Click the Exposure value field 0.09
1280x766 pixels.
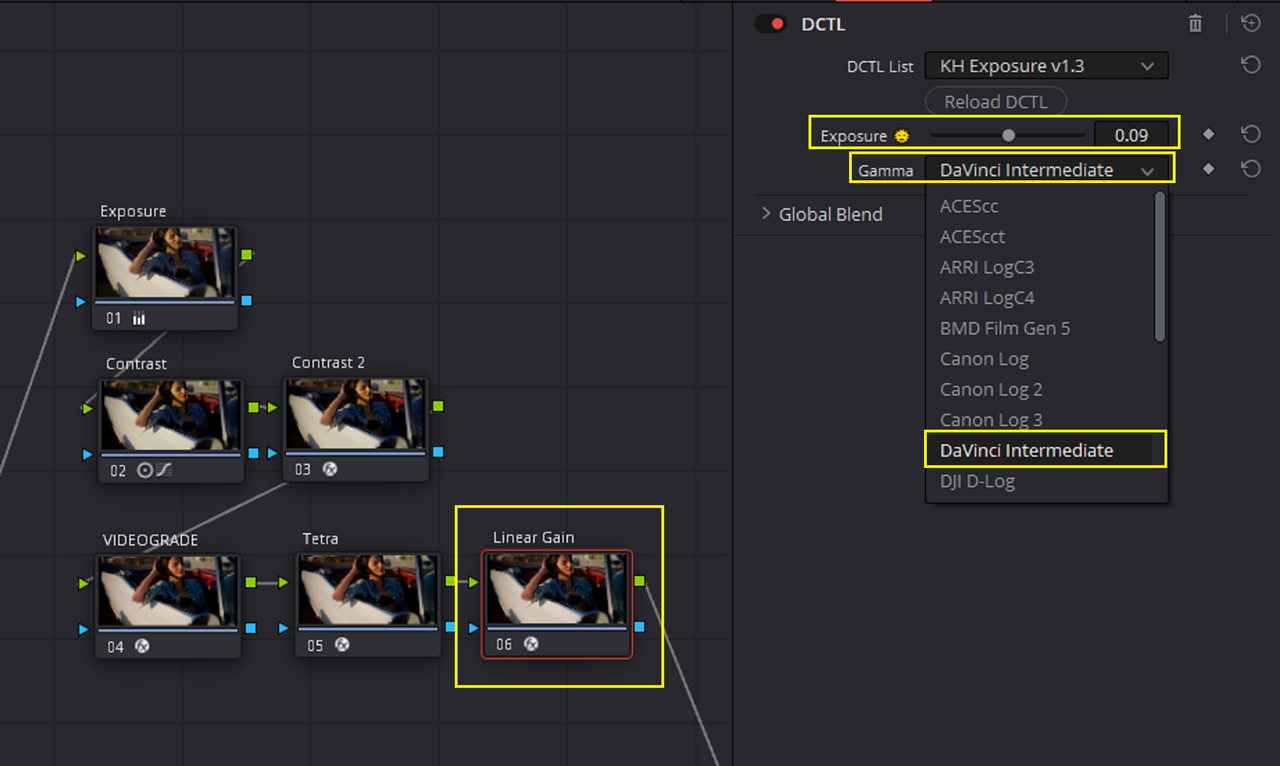[1132, 135]
